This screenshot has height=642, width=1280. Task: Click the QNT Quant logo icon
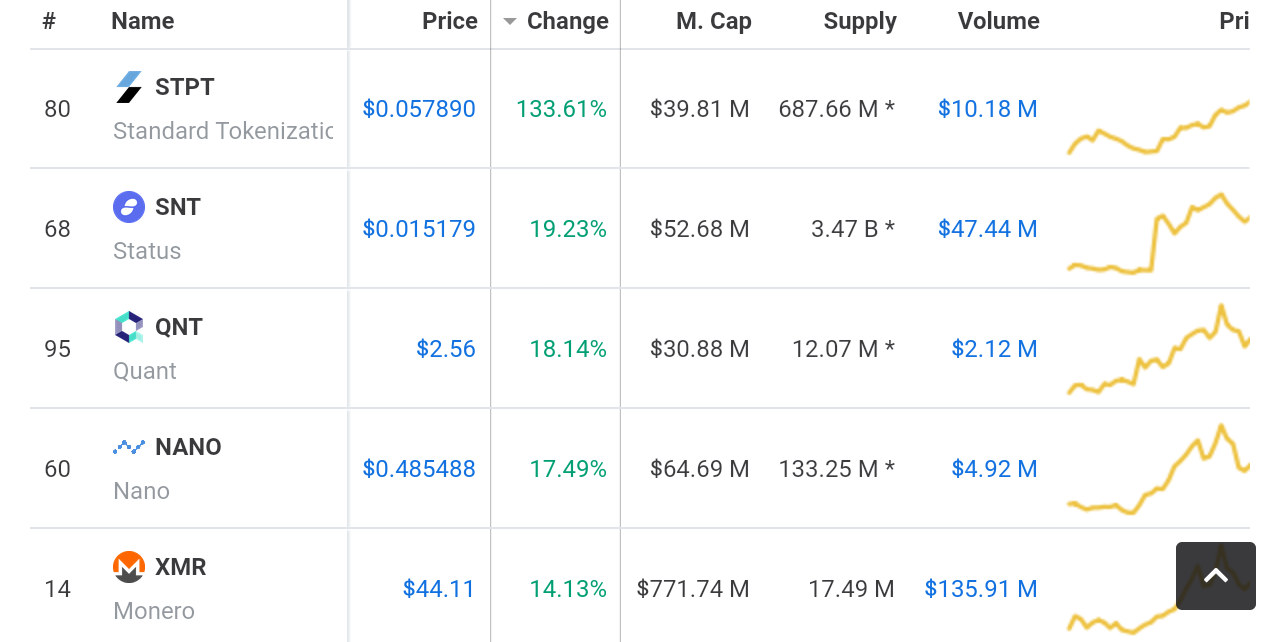click(x=129, y=327)
